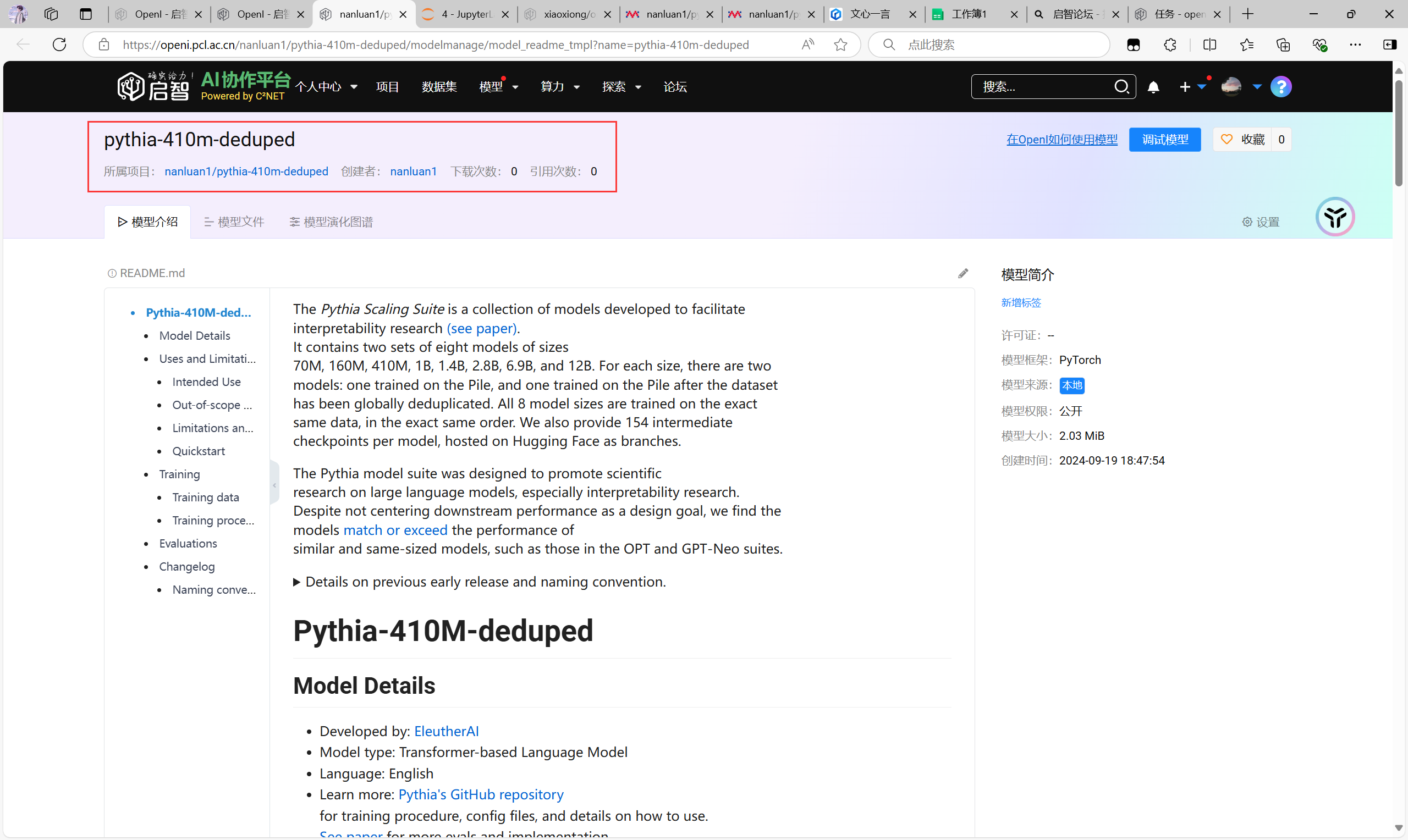Open 在OpenI如何使用模型 link
Viewport: 1408px width, 840px height.
click(1061, 139)
